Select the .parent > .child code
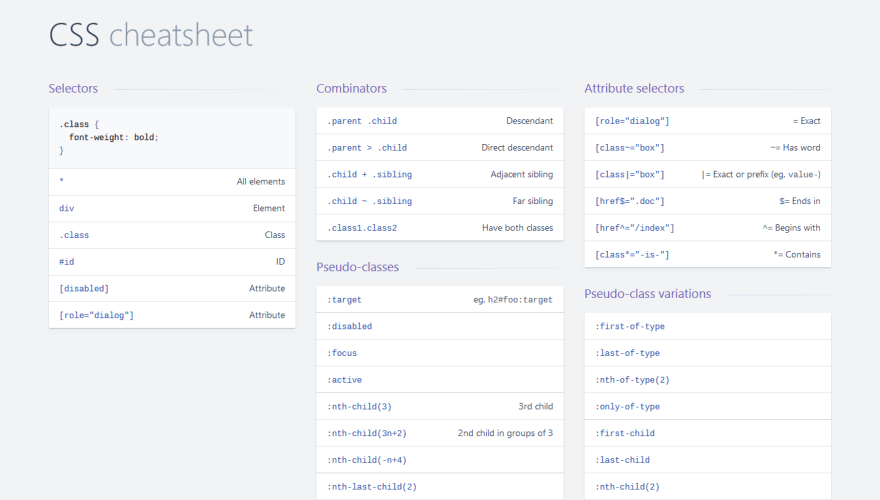This screenshot has width=880, height=500. (367, 148)
